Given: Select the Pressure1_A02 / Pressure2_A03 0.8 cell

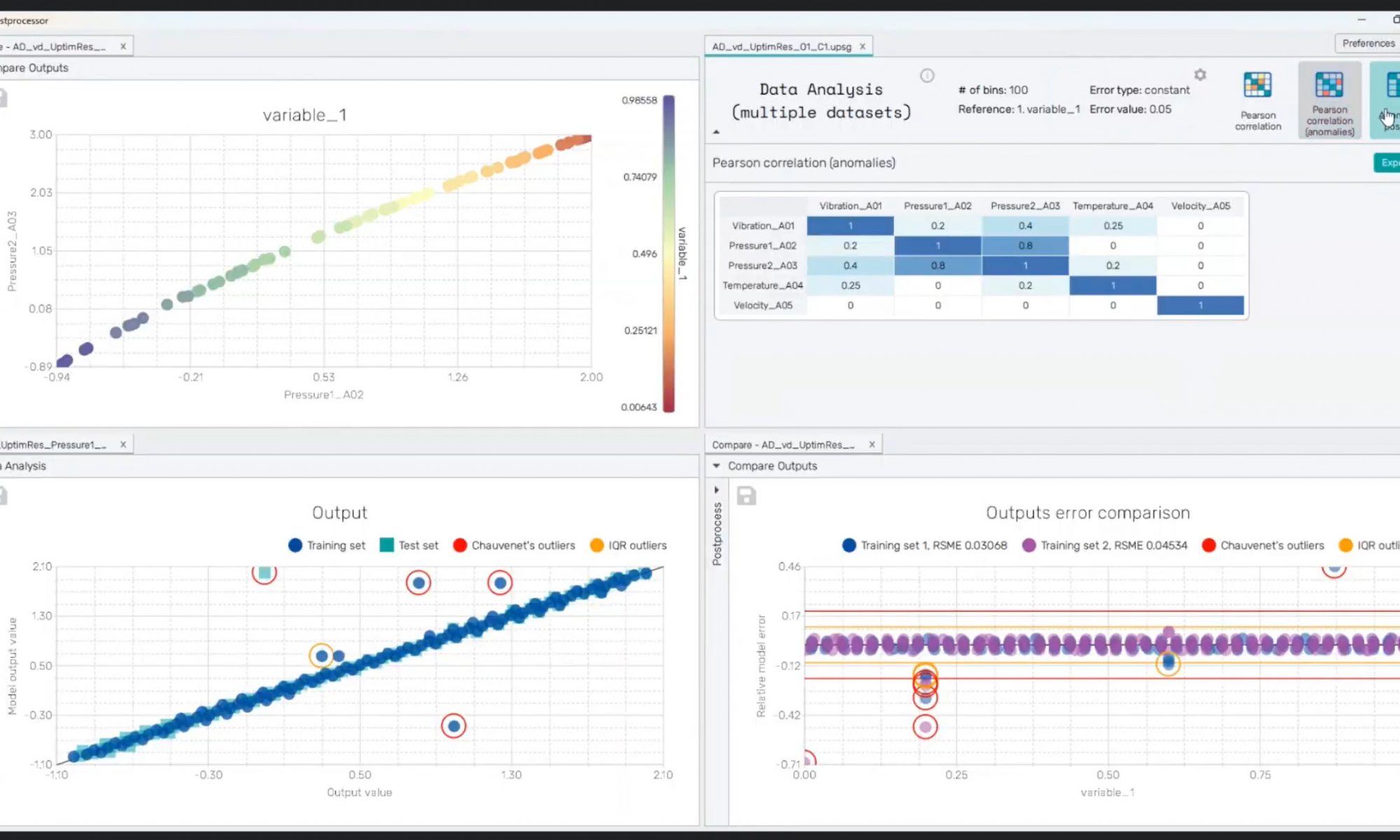Looking at the screenshot, I should click(x=1025, y=246).
